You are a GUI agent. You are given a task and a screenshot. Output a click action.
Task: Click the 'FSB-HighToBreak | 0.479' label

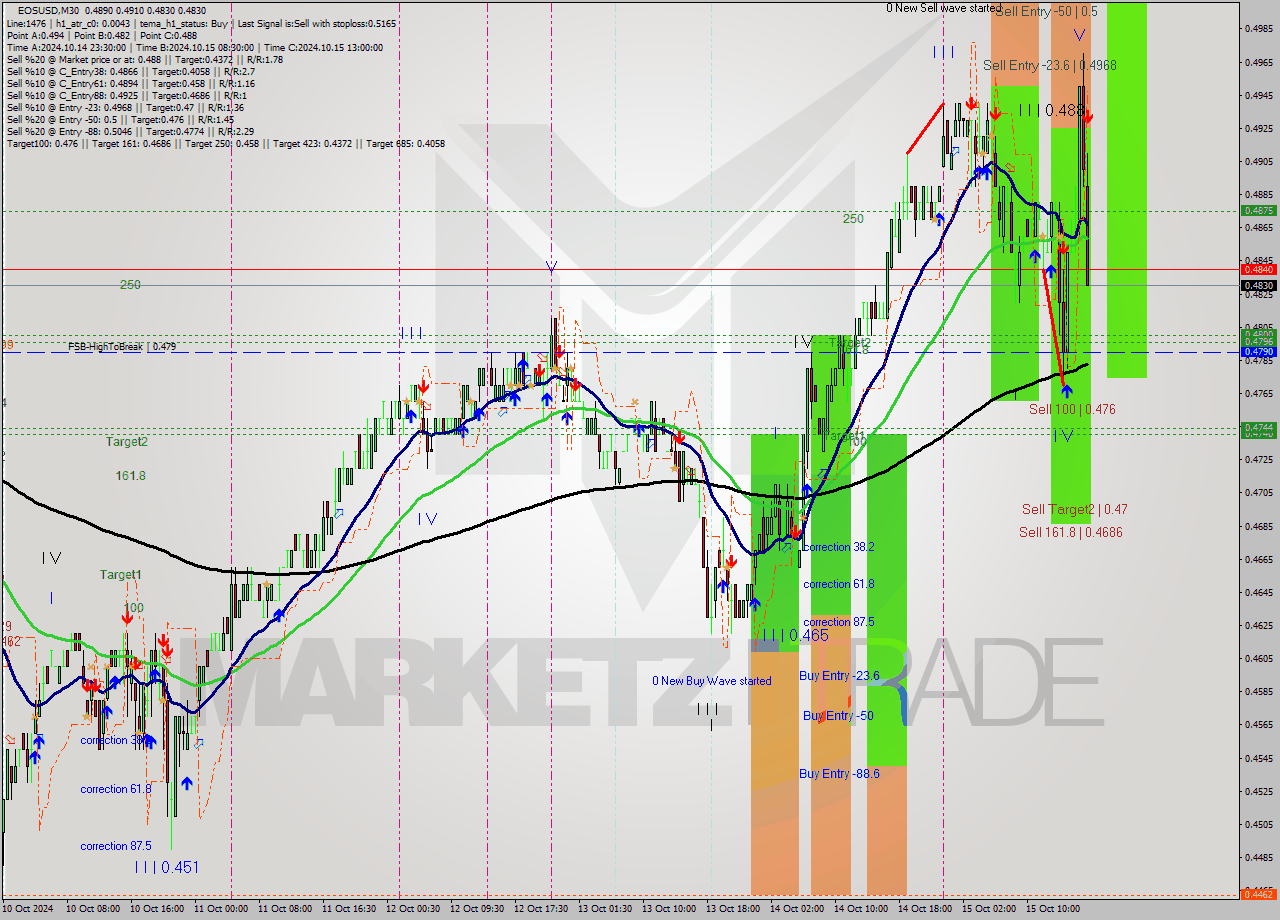122,346
